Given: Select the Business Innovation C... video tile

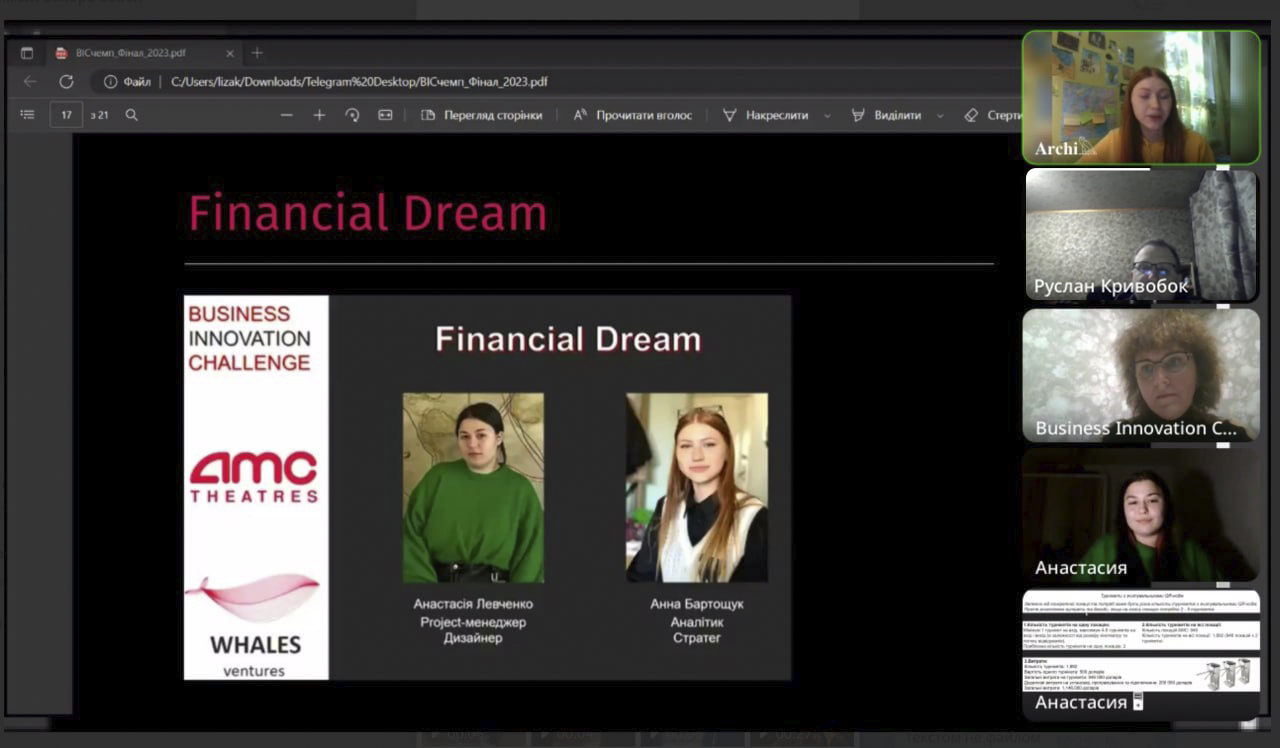Looking at the screenshot, I should pos(1141,375).
